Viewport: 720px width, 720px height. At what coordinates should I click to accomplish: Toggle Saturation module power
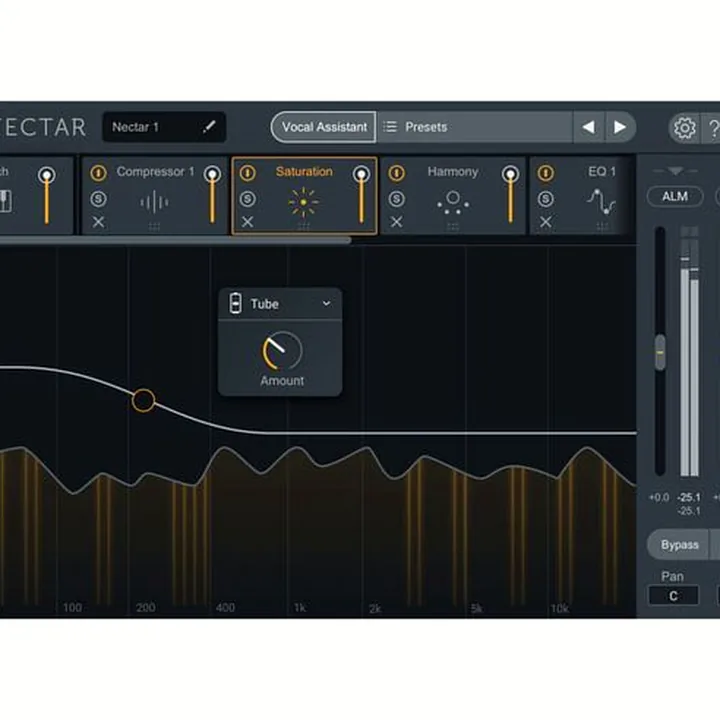248,173
